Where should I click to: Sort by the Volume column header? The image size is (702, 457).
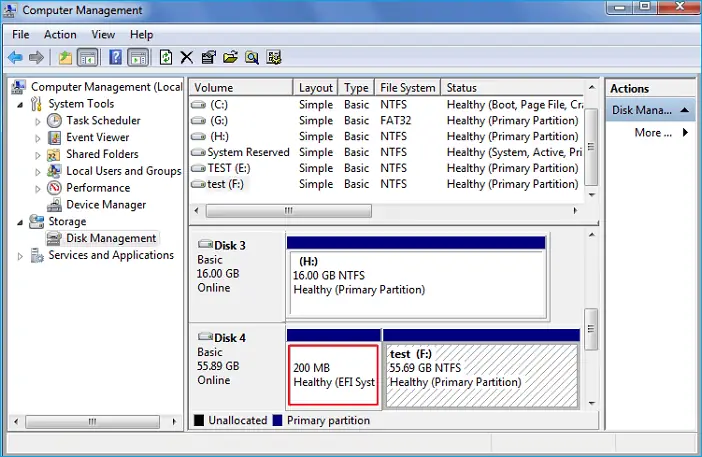pos(241,87)
